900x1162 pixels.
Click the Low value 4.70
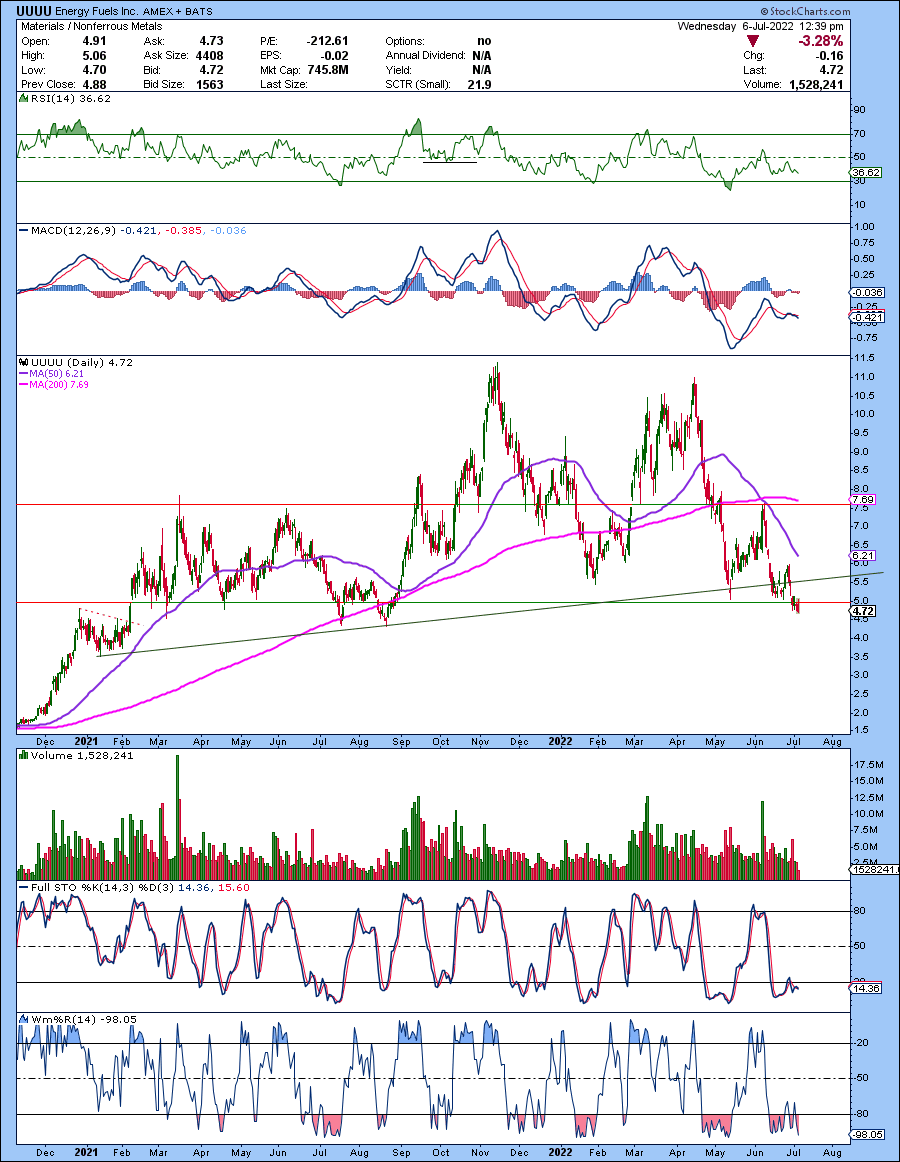(x=93, y=70)
